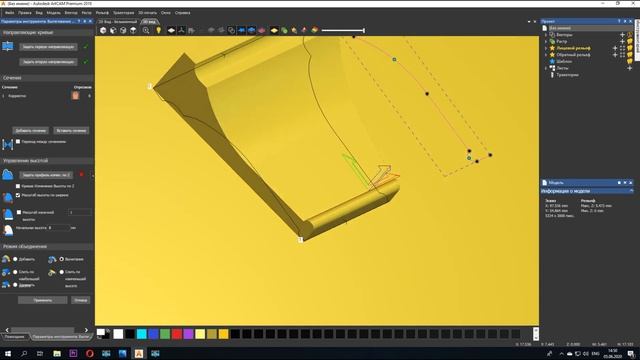Toggle Обратный рельеф visibility bulb
The width and height of the screenshot is (640, 360).
630,55
